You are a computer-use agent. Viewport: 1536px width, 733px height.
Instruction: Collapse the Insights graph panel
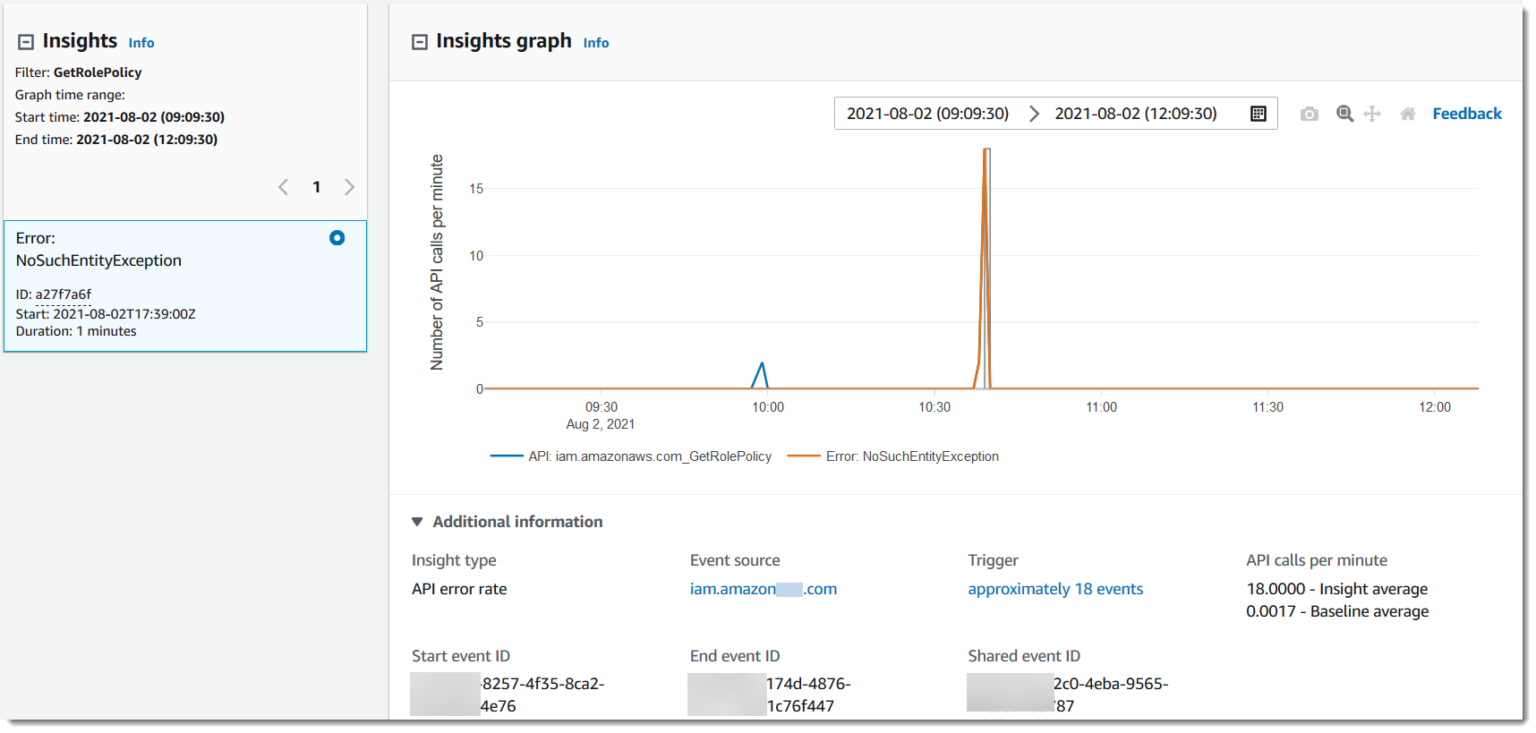[420, 42]
